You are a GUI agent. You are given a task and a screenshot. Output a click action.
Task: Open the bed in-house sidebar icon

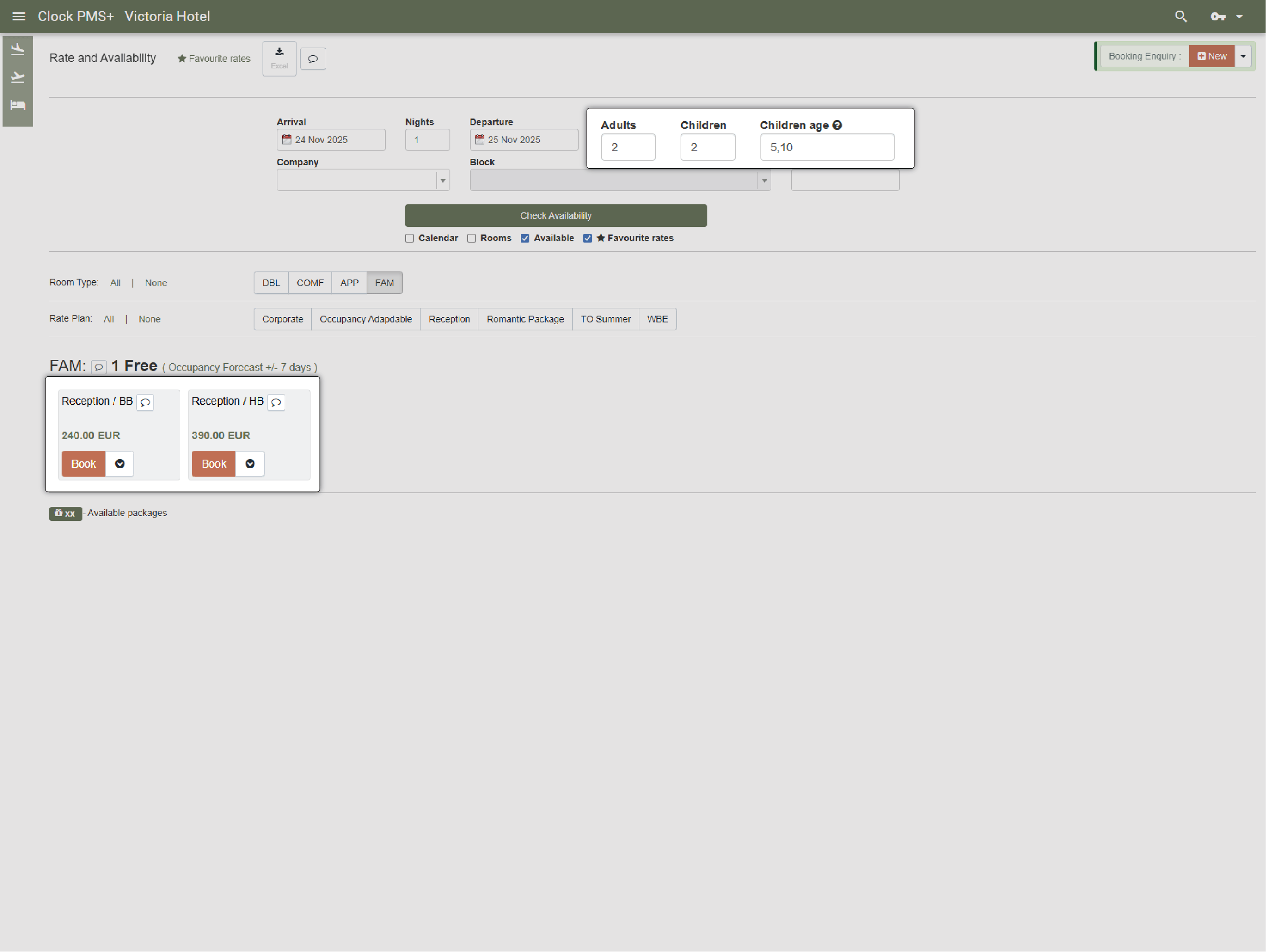(18, 105)
